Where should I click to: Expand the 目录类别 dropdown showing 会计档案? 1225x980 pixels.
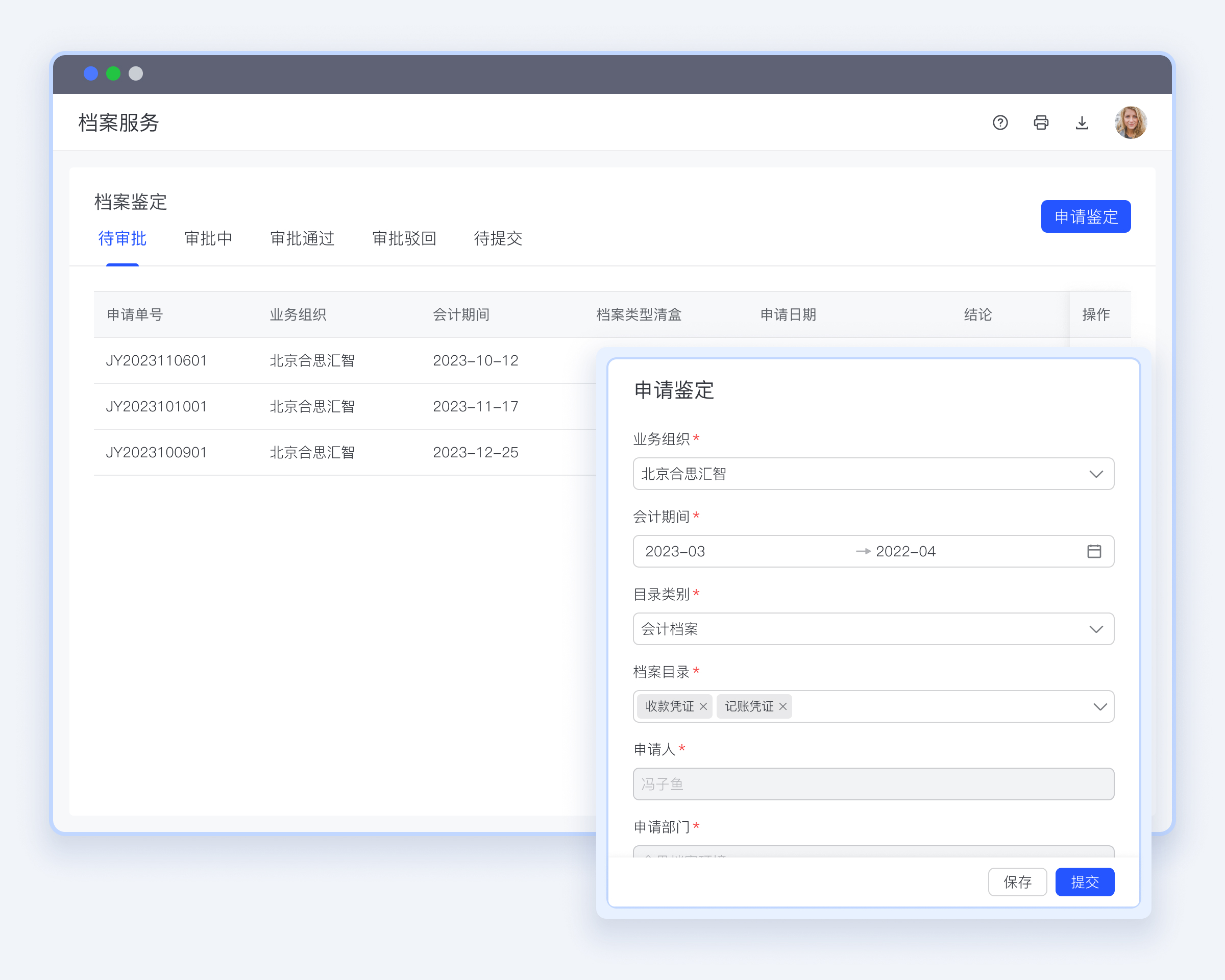tap(1096, 629)
